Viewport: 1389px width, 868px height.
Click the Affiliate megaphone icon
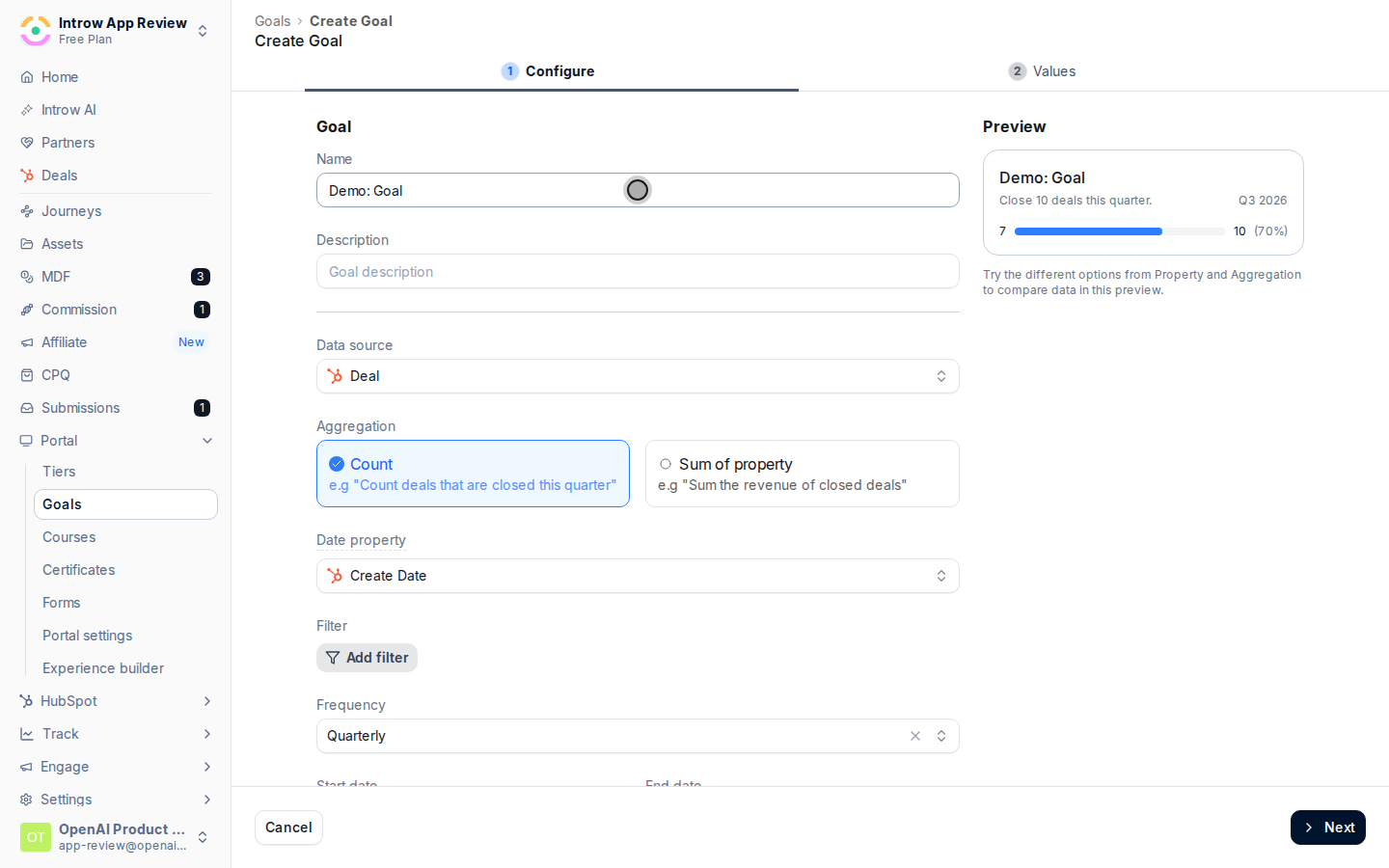point(27,342)
